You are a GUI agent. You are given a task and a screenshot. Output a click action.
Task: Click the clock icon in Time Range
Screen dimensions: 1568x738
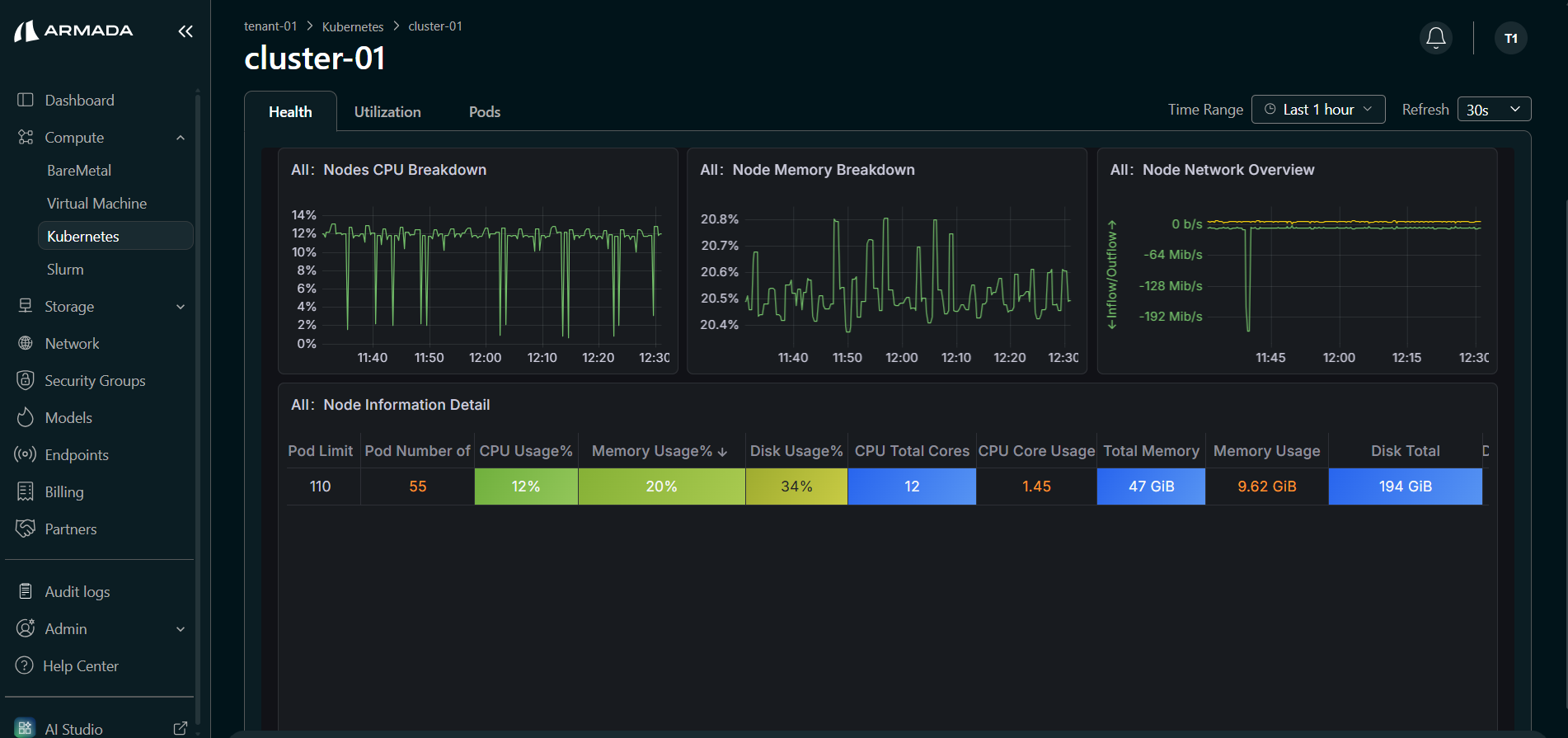pyautogui.click(x=1270, y=109)
